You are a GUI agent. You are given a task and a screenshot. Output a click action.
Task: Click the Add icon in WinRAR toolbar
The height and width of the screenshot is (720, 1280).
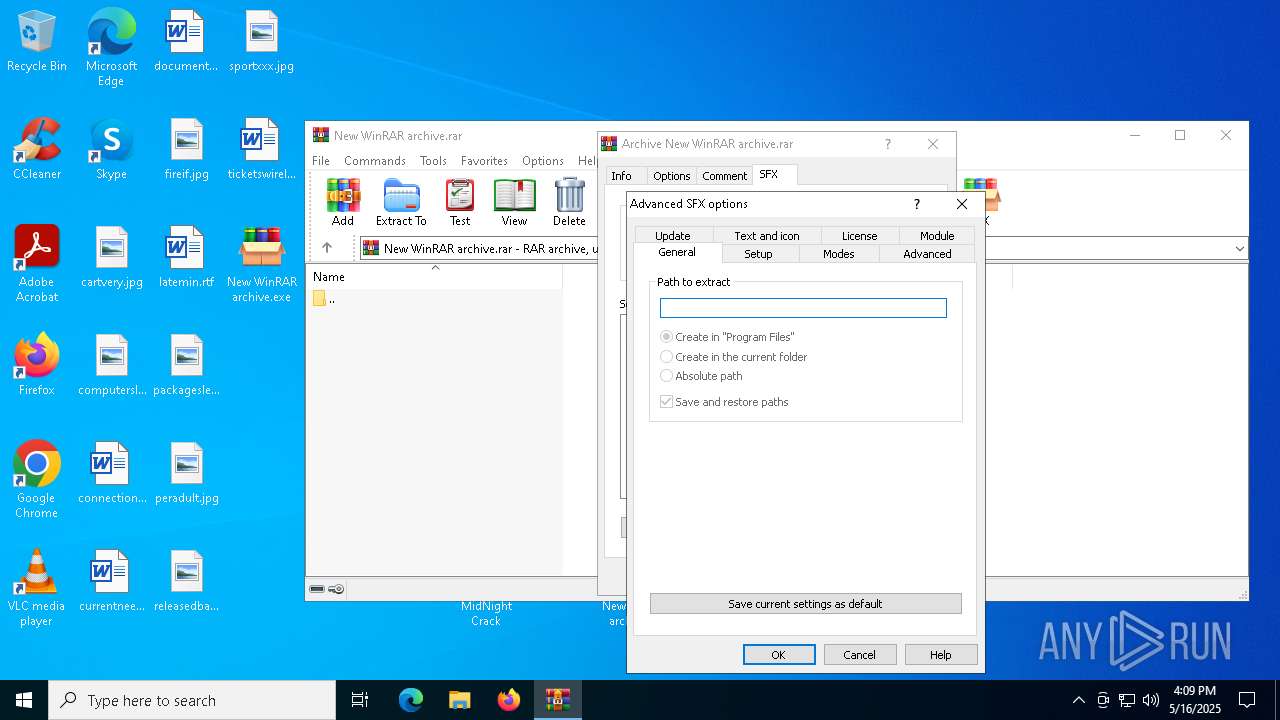coord(343,202)
